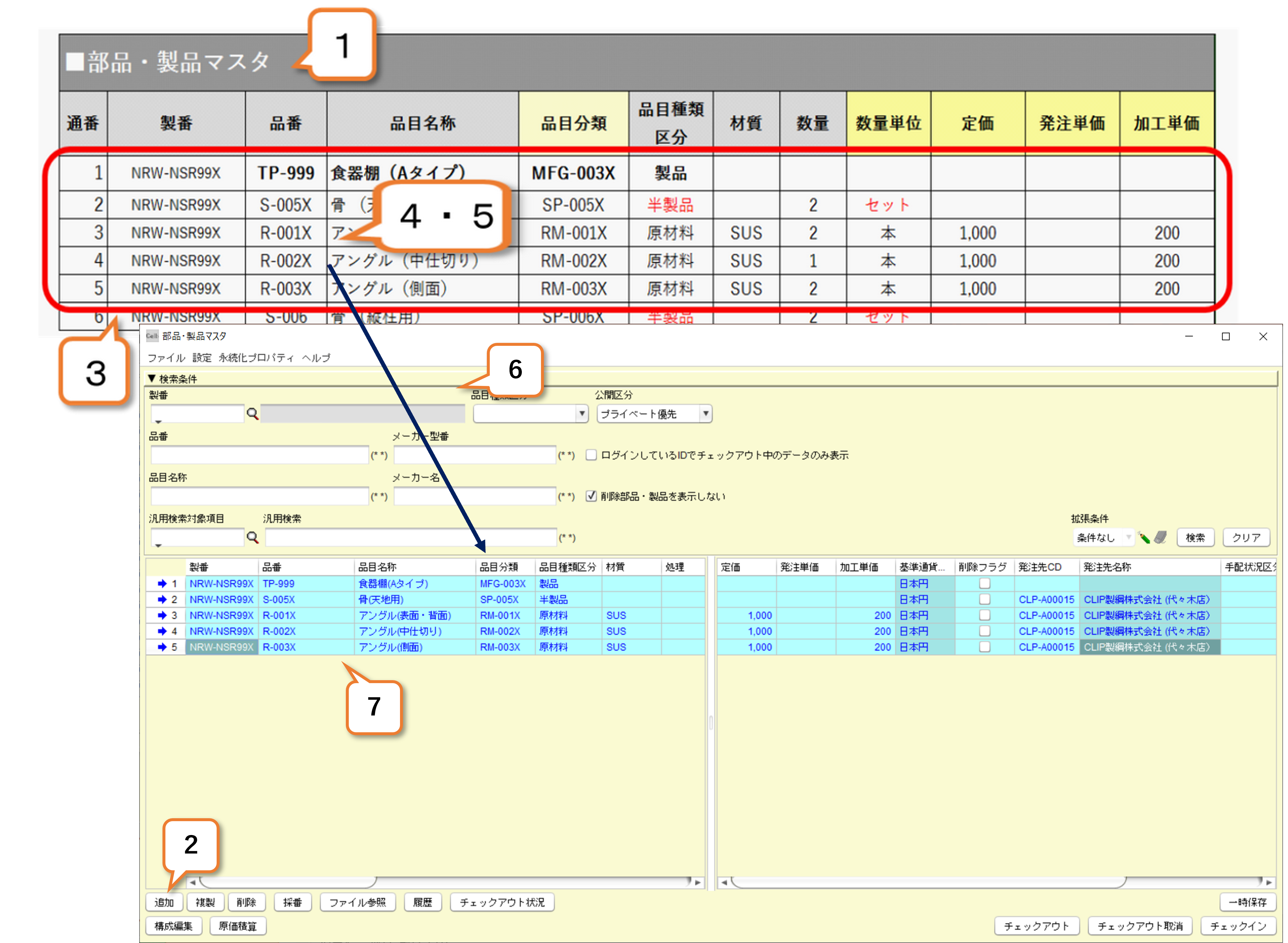Collapse the 検索条件 section triangle
Image resolution: width=1288 pixels, height=943 pixels.
click(152, 378)
